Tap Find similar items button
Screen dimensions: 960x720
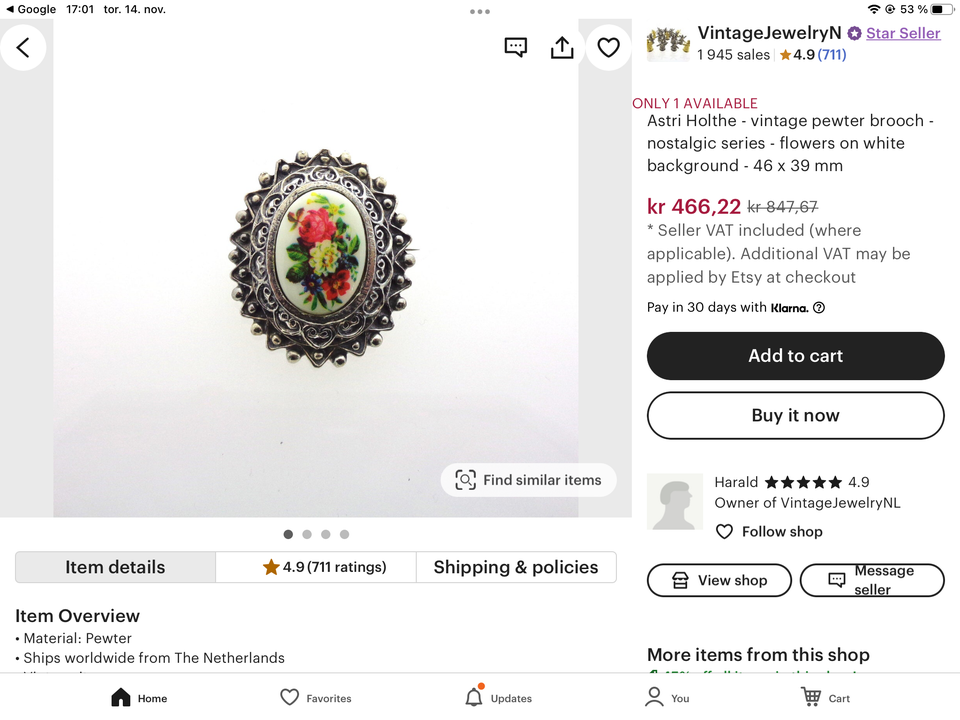pyautogui.click(x=528, y=480)
